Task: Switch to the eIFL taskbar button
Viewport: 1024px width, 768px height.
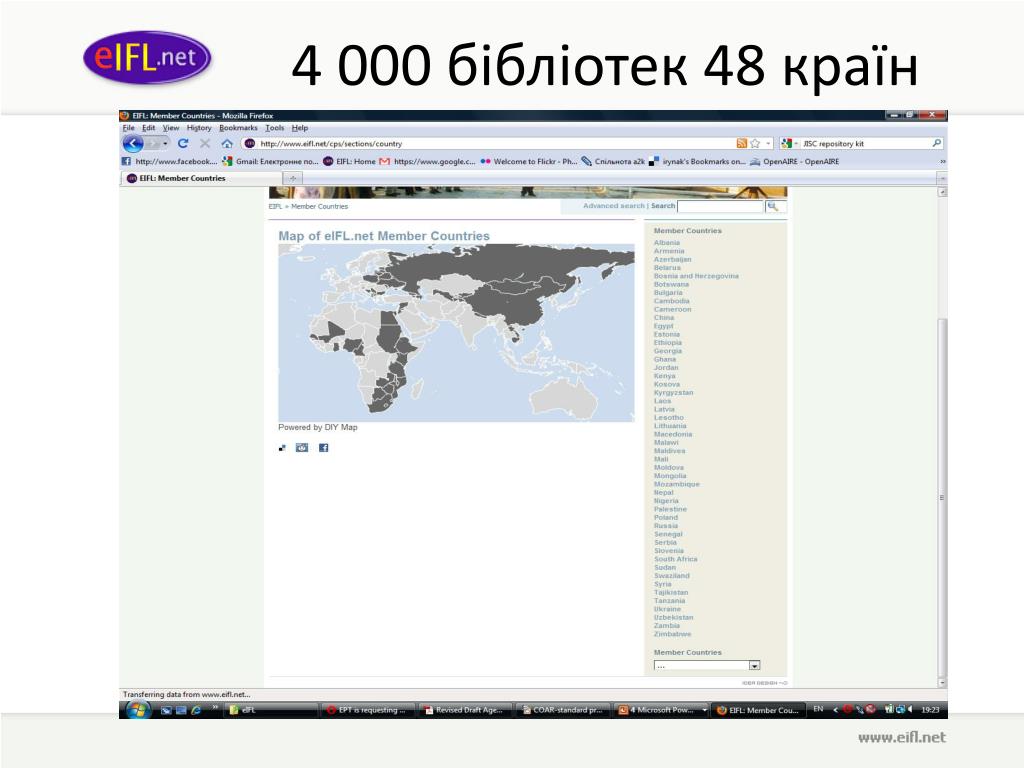Action: point(270,710)
